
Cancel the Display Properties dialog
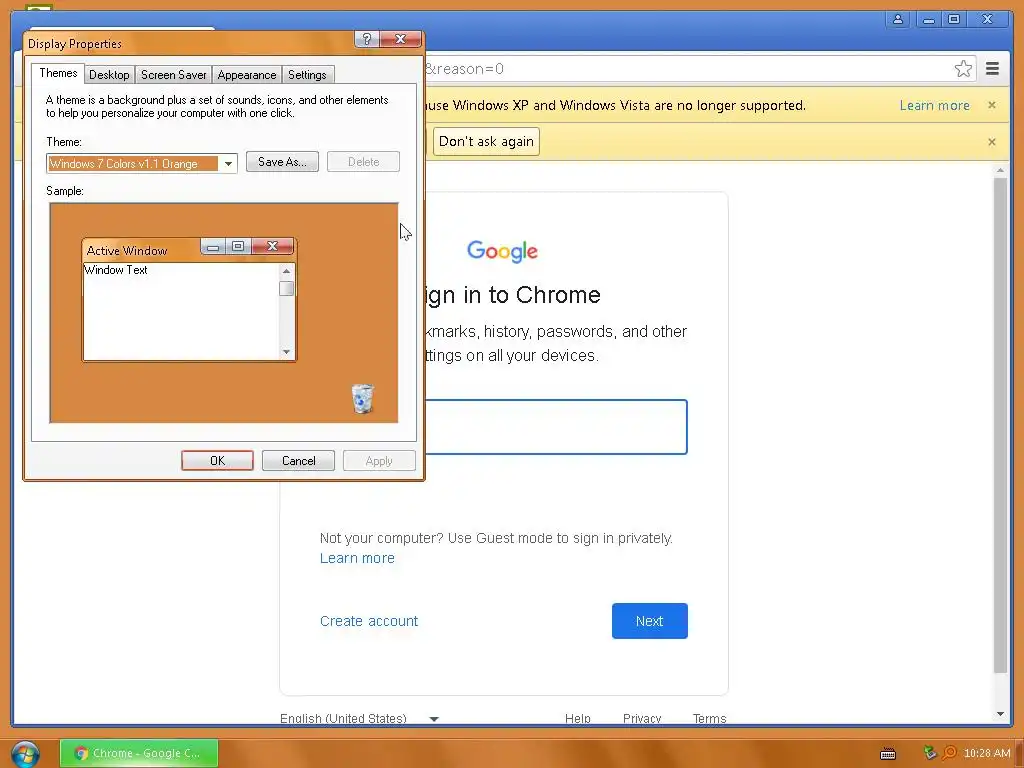(x=298, y=460)
